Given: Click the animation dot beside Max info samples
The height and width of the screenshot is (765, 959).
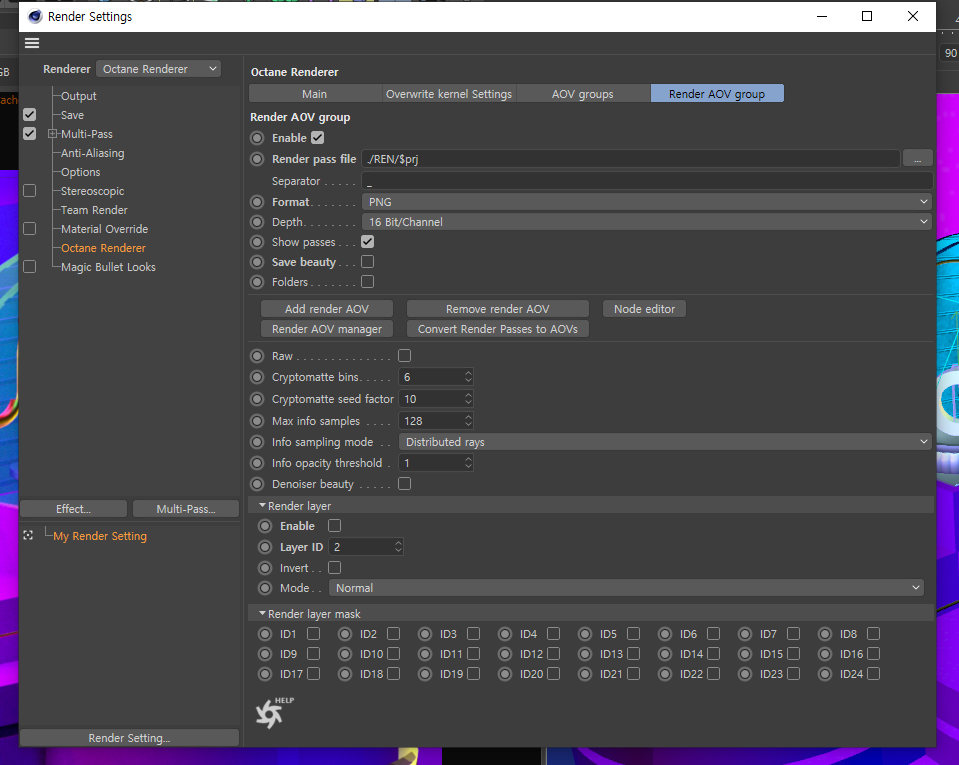Looking at the screenshot, I should [x=257, y=421].
